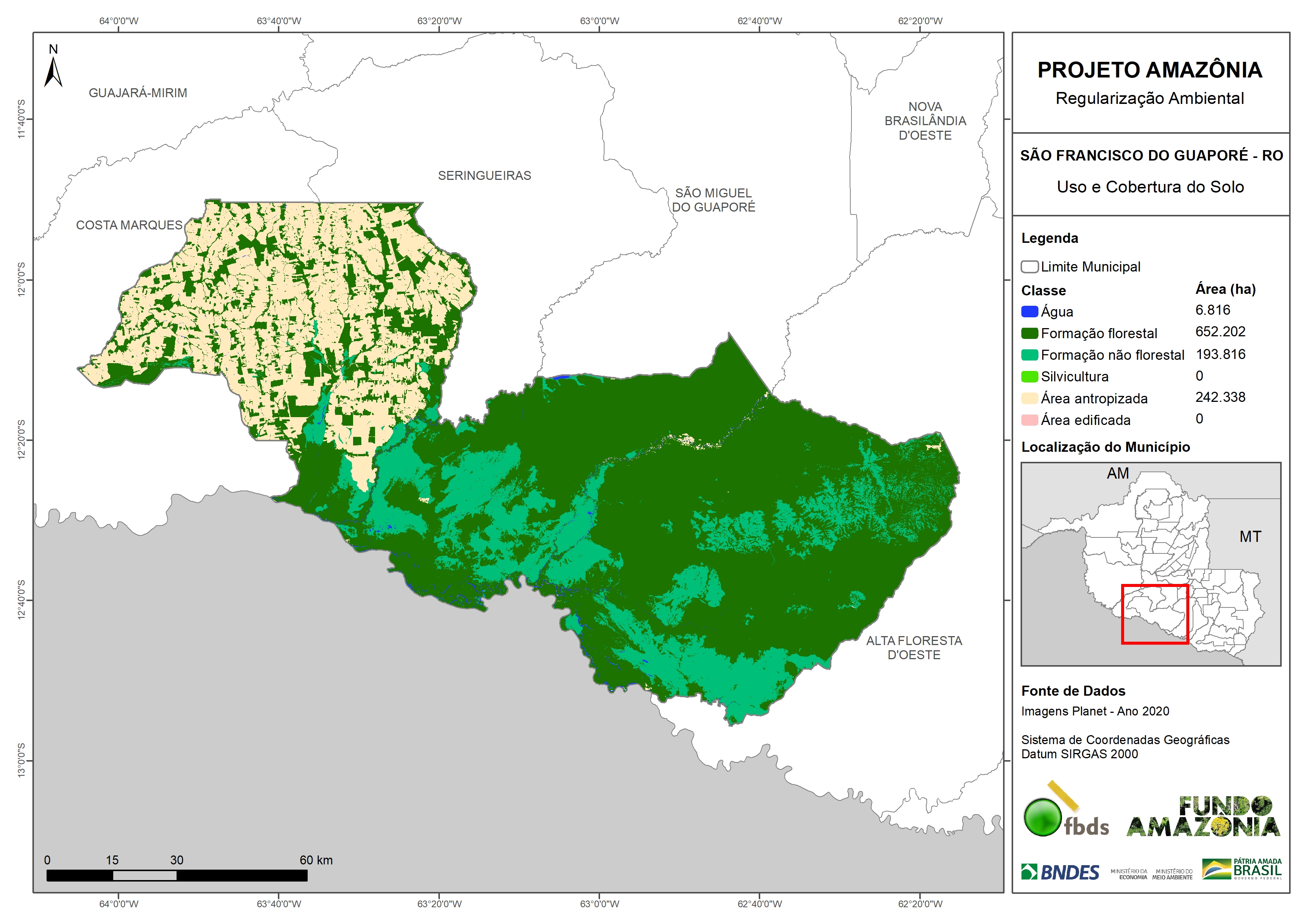Click the COSTA MARQUES map label
The width and height of the screenshot is (1307, 924).
[129, 225]
